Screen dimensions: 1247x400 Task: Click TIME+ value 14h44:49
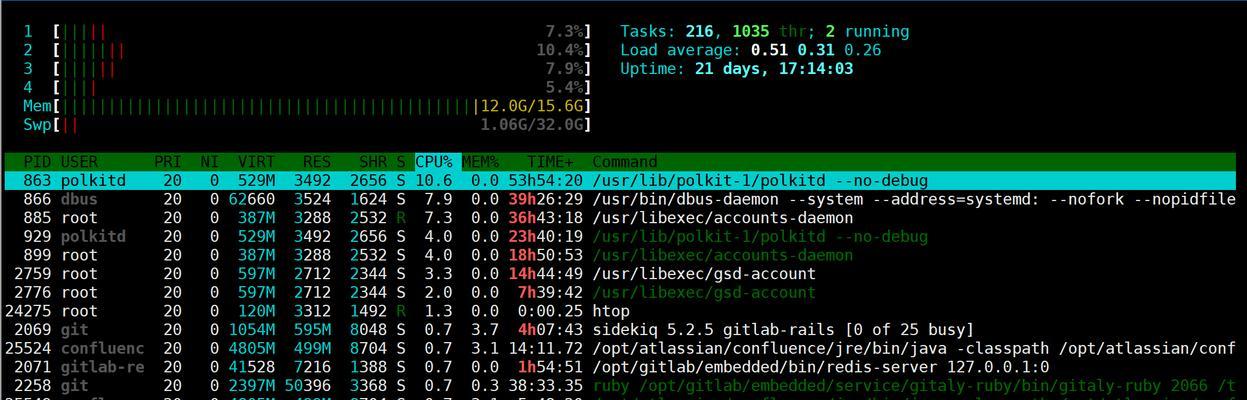pos(545,274)
